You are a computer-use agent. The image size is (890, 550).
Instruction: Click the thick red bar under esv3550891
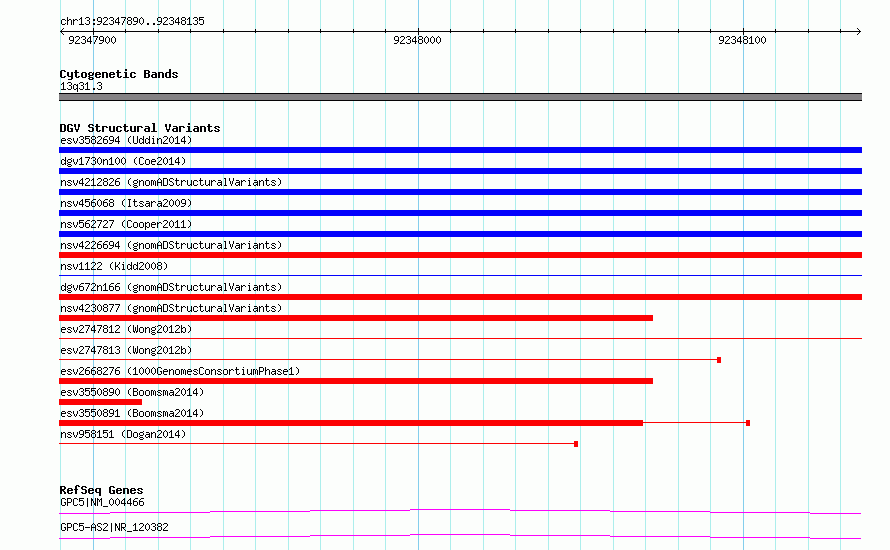(x=351, y=423)
